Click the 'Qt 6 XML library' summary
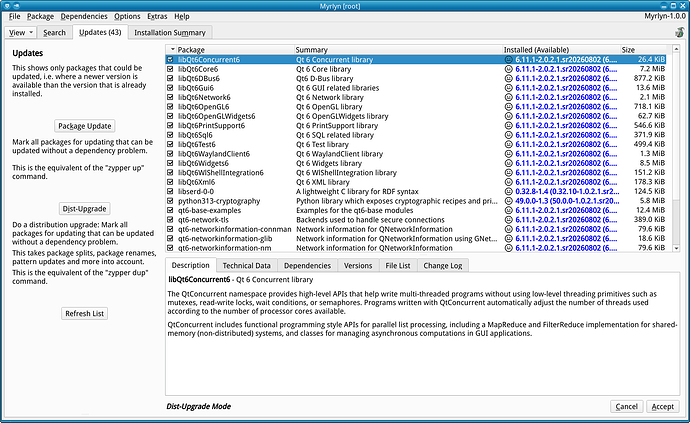Viewport: 690px width, 423px height. tap(323, 182)
